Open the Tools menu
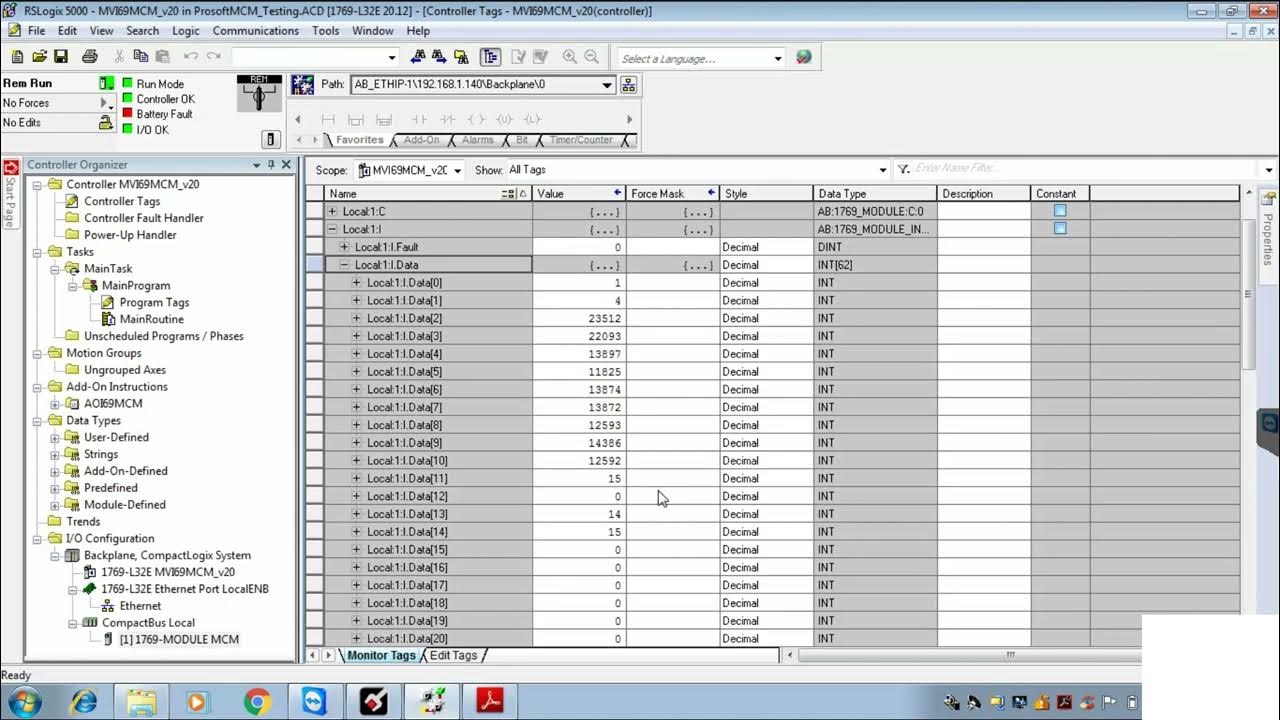 click(x=326, y=31)
